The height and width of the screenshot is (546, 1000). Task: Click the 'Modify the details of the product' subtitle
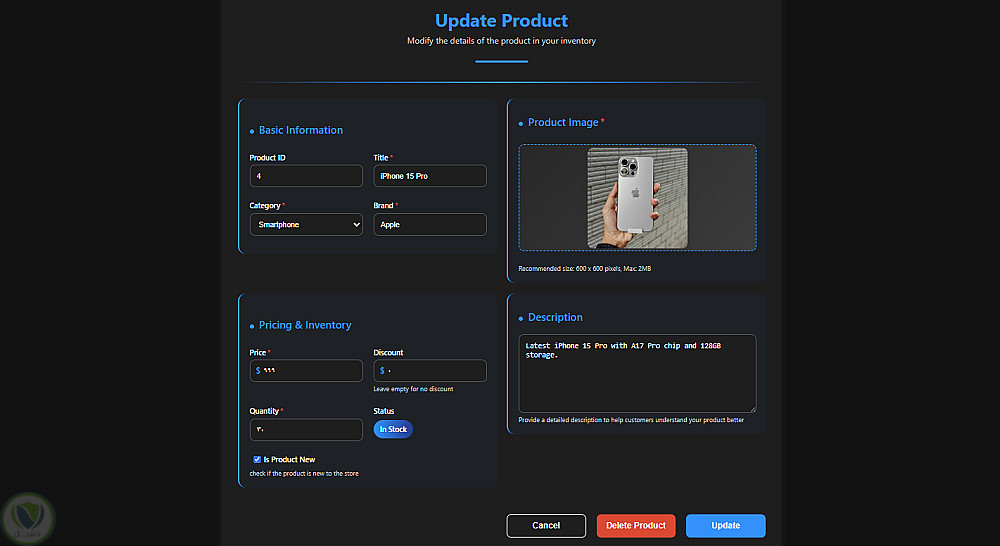point(501,41)
